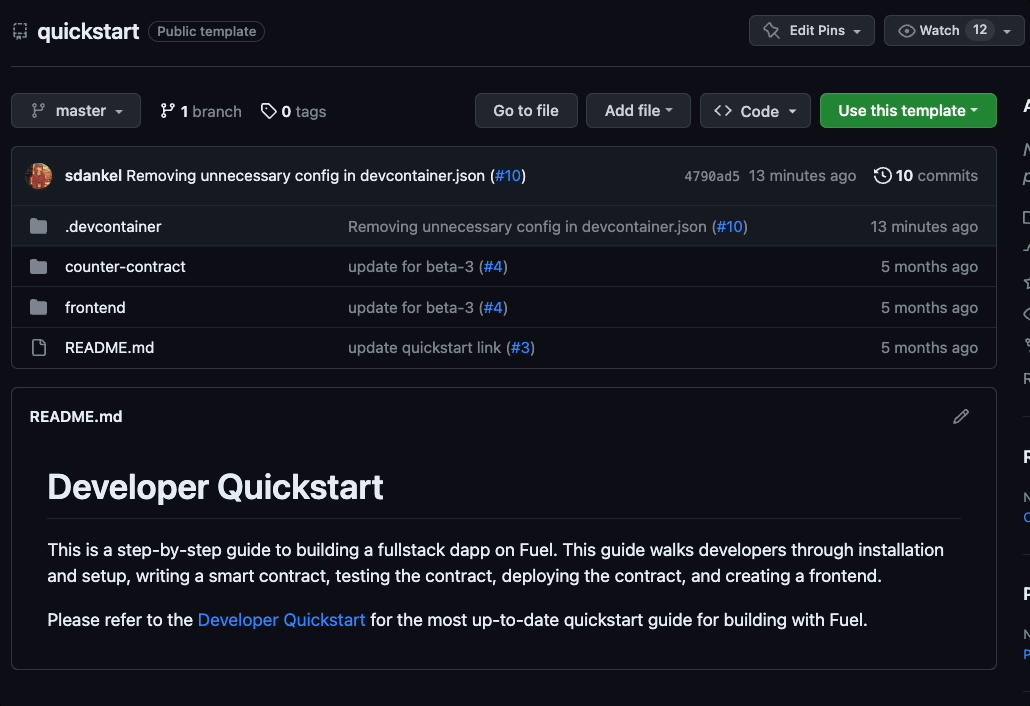The image size is (1030, 706).
Task: Click the clock icon beside 10 commits
Action: [882, 175]
